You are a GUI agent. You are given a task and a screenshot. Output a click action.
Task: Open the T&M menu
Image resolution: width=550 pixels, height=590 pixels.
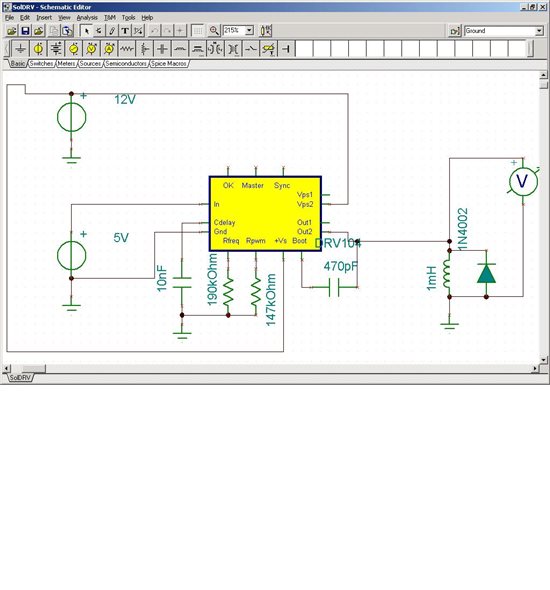click(x=110, y=18)
